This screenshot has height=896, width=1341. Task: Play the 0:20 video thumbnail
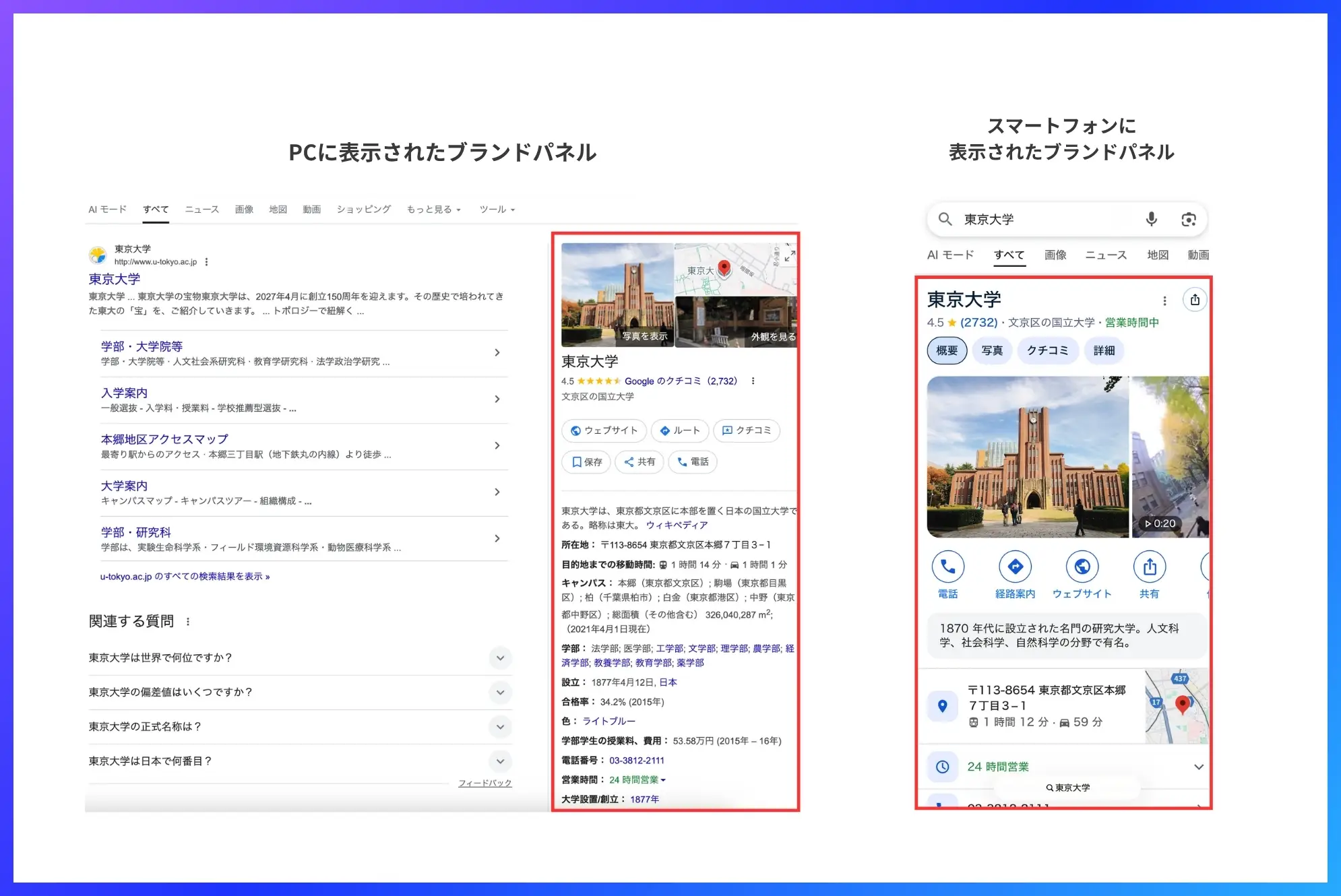point(1160,523)
